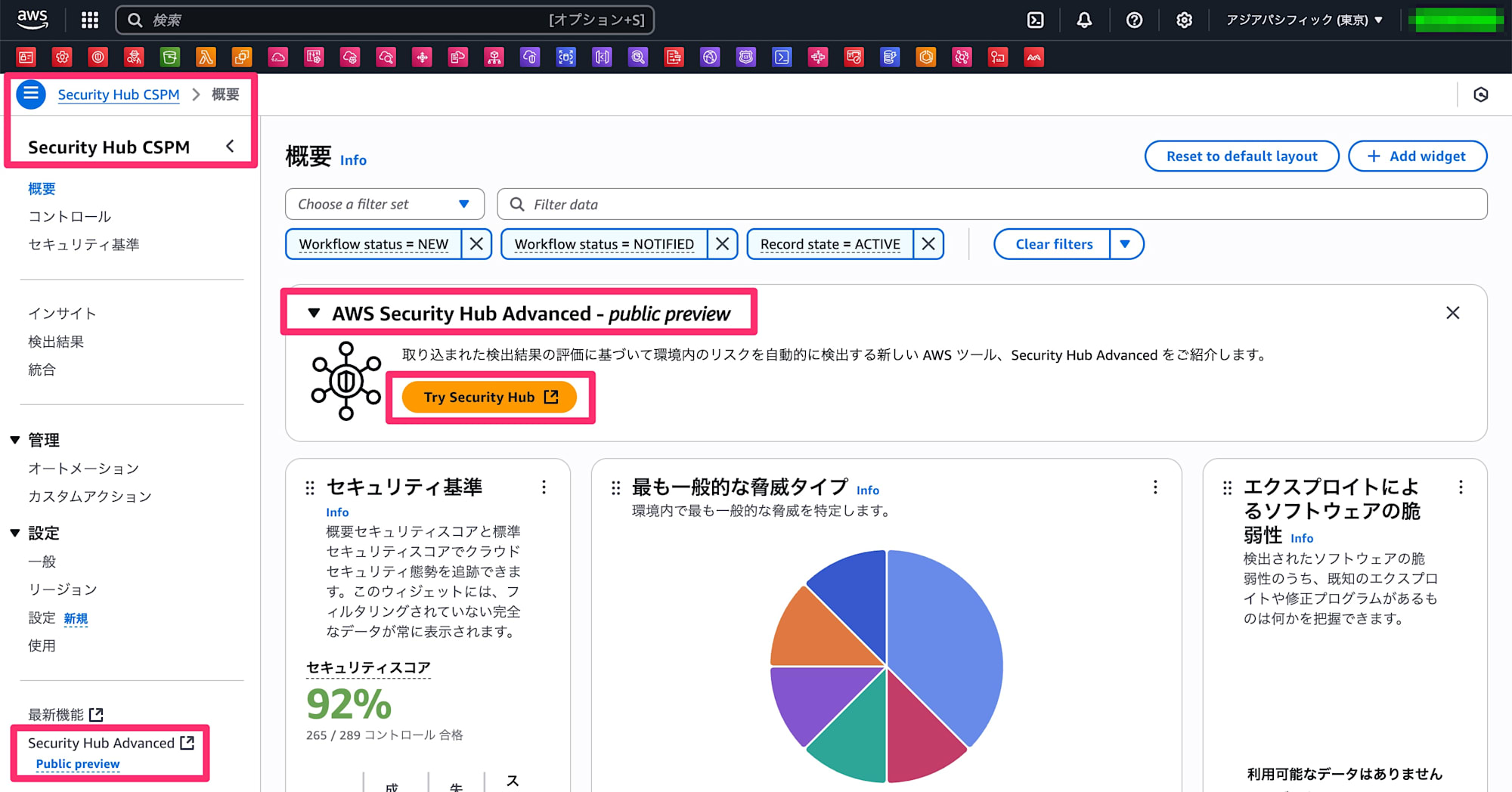The width and height of the screenshot is (1512, 792).
Task: Collapse the Security Hub CSPM side panel
Action: 230,147
